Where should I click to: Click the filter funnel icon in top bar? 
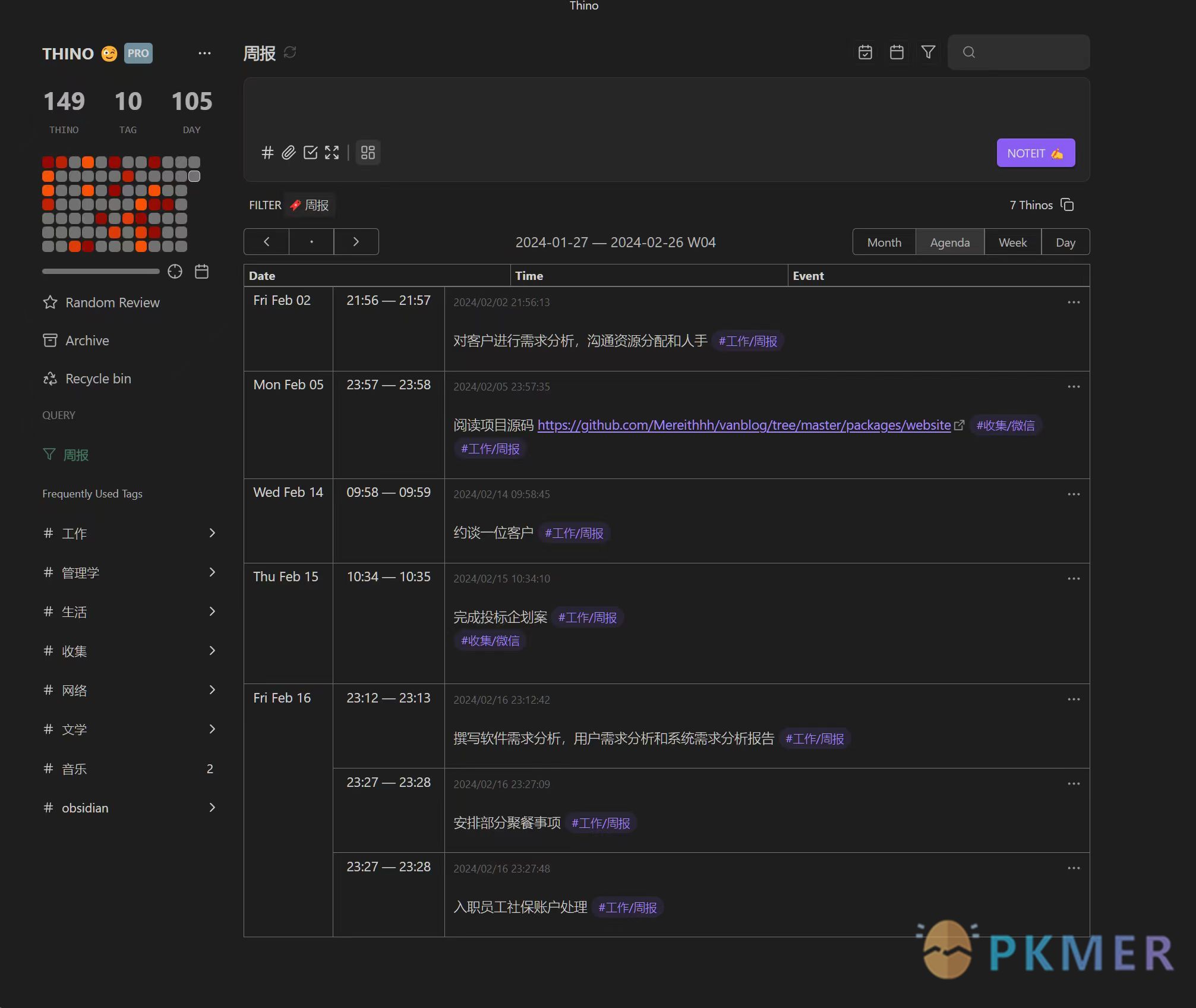pos(927,52)
